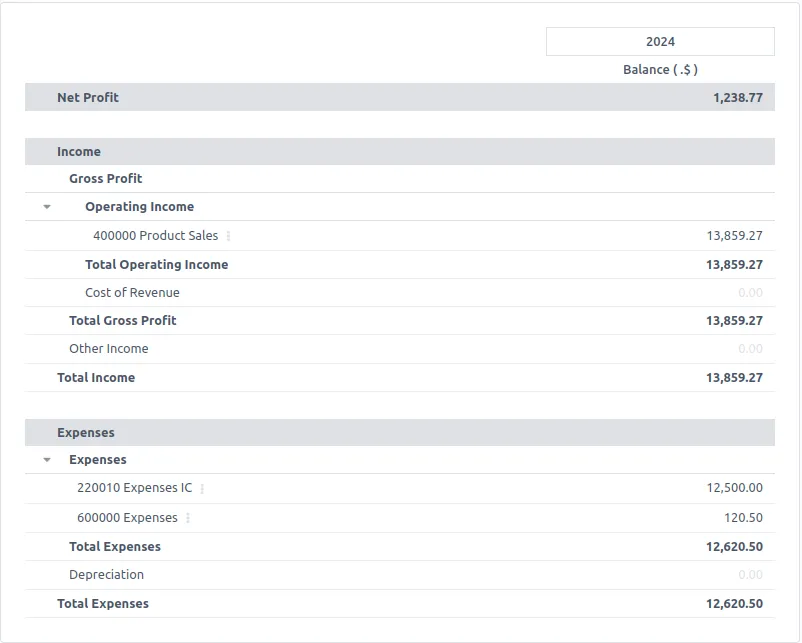802x643 pixels.
Task: Collapse the Operating Income section
Action: tap(45, 207)
